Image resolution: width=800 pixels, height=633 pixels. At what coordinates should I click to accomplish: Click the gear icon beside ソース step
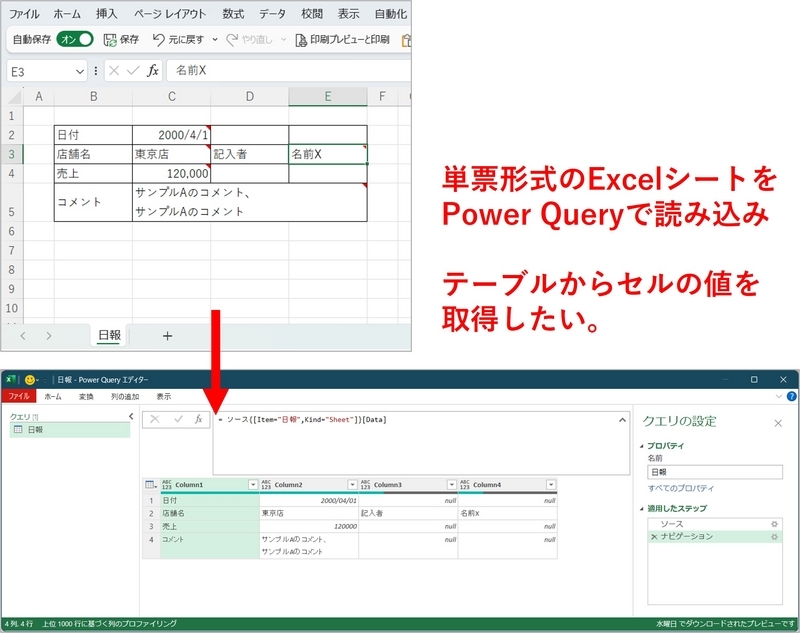click(774, 524)
